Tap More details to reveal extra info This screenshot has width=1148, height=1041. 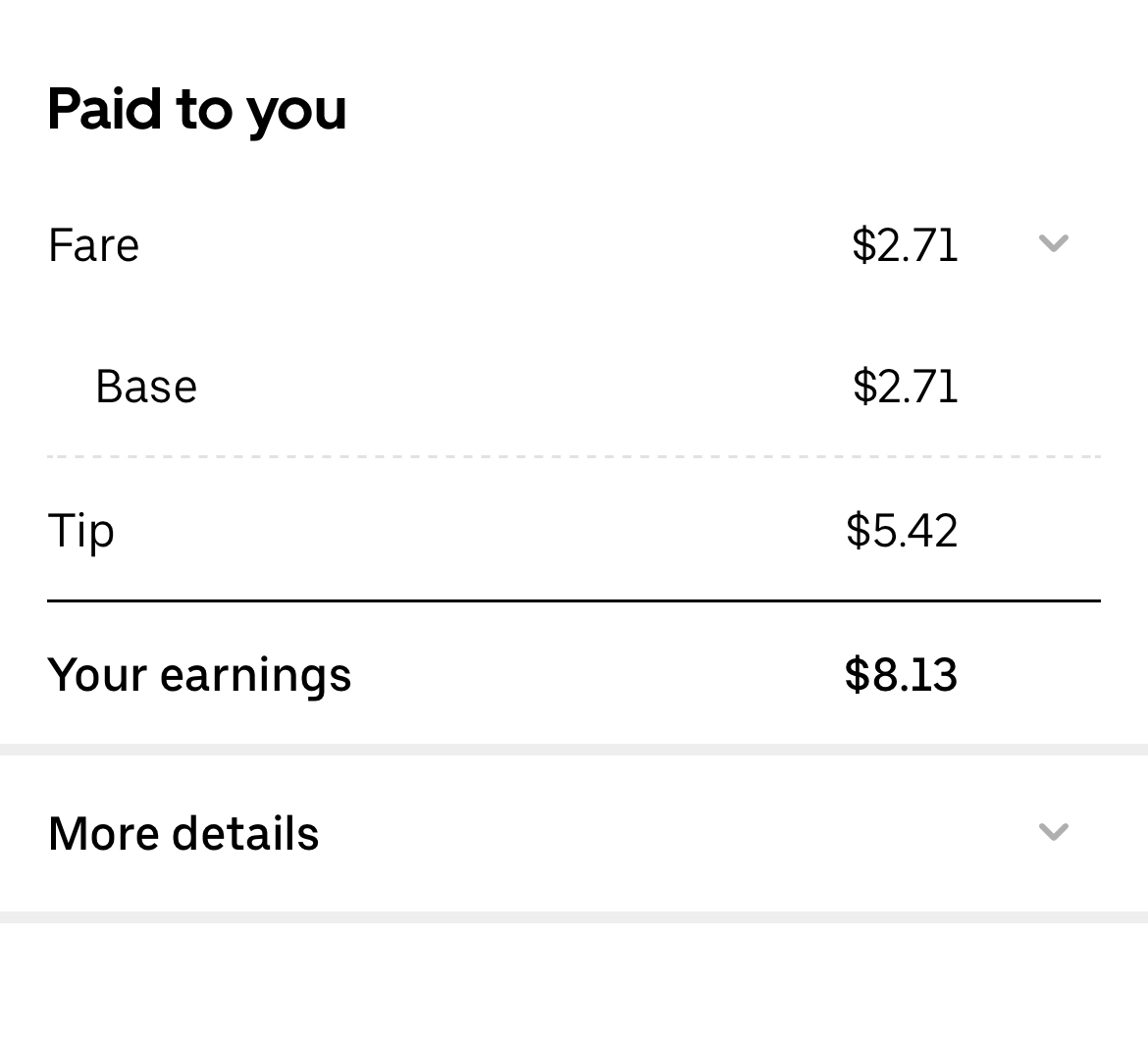click(183, 832)
